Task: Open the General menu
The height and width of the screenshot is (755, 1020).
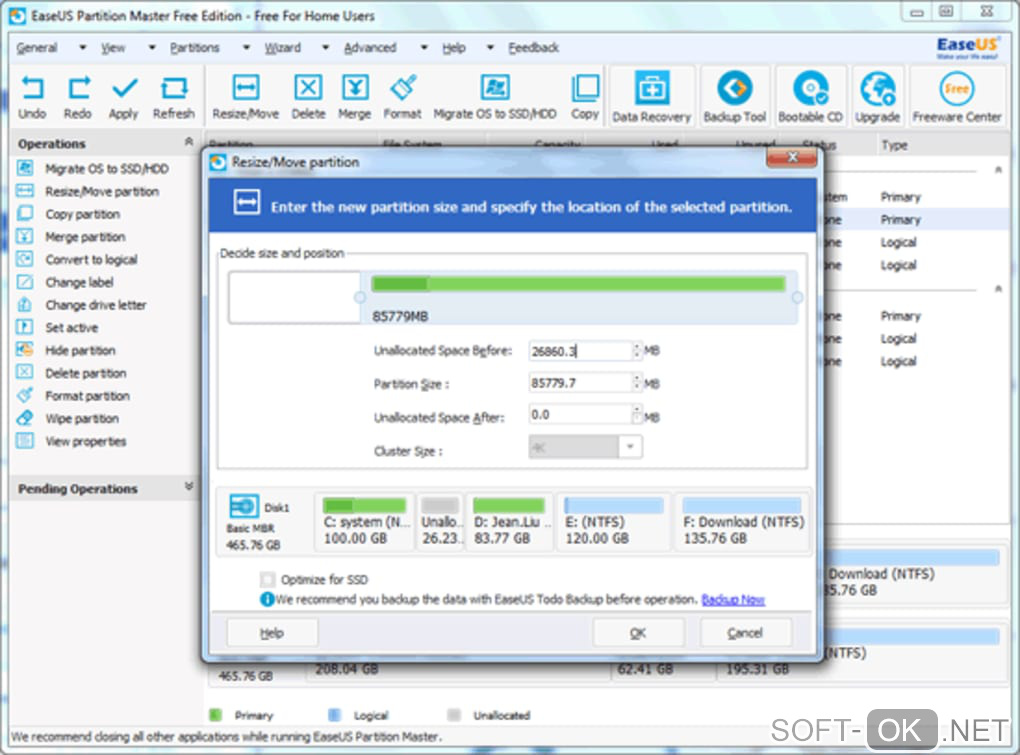Action: (x=37, y=47)
